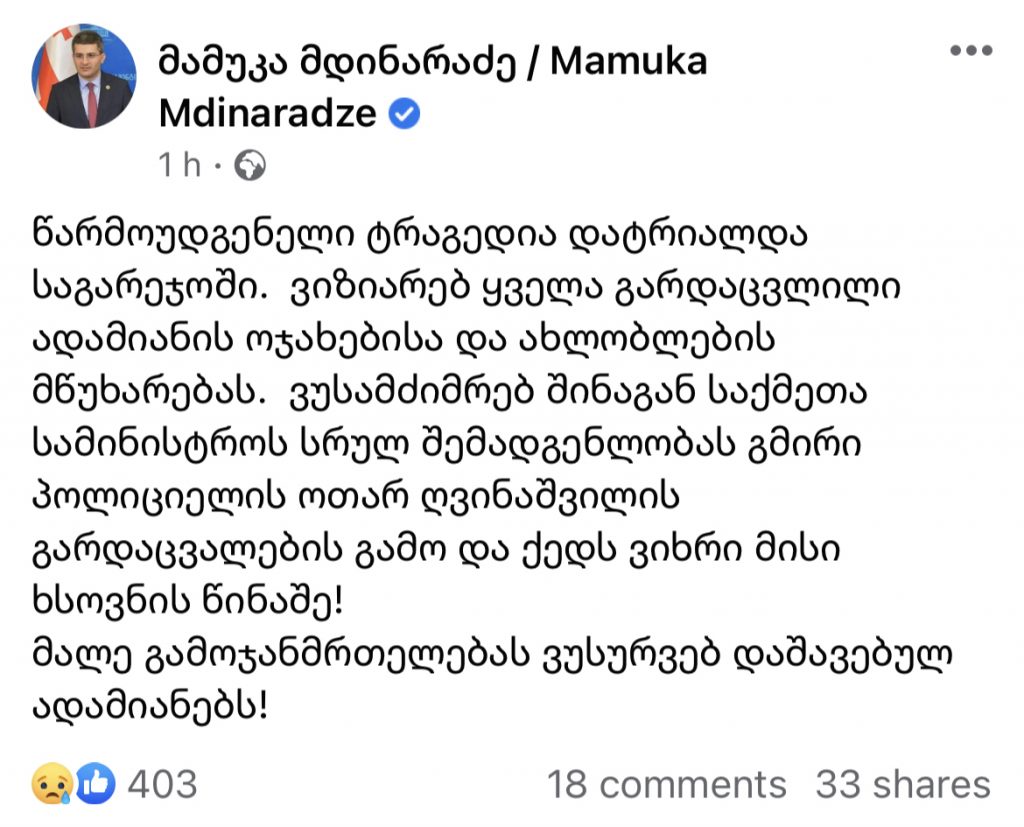Click the sad crying reaction emoji

(x=52, y=783)
